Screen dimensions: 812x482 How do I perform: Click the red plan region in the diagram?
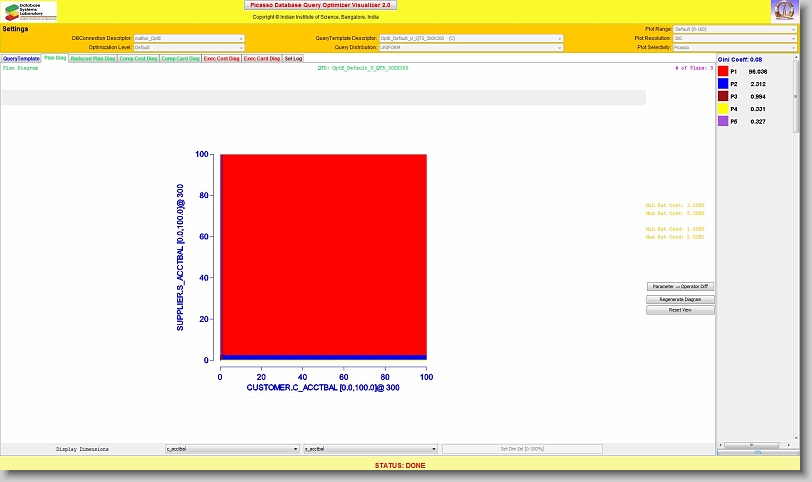click(323, 250)
